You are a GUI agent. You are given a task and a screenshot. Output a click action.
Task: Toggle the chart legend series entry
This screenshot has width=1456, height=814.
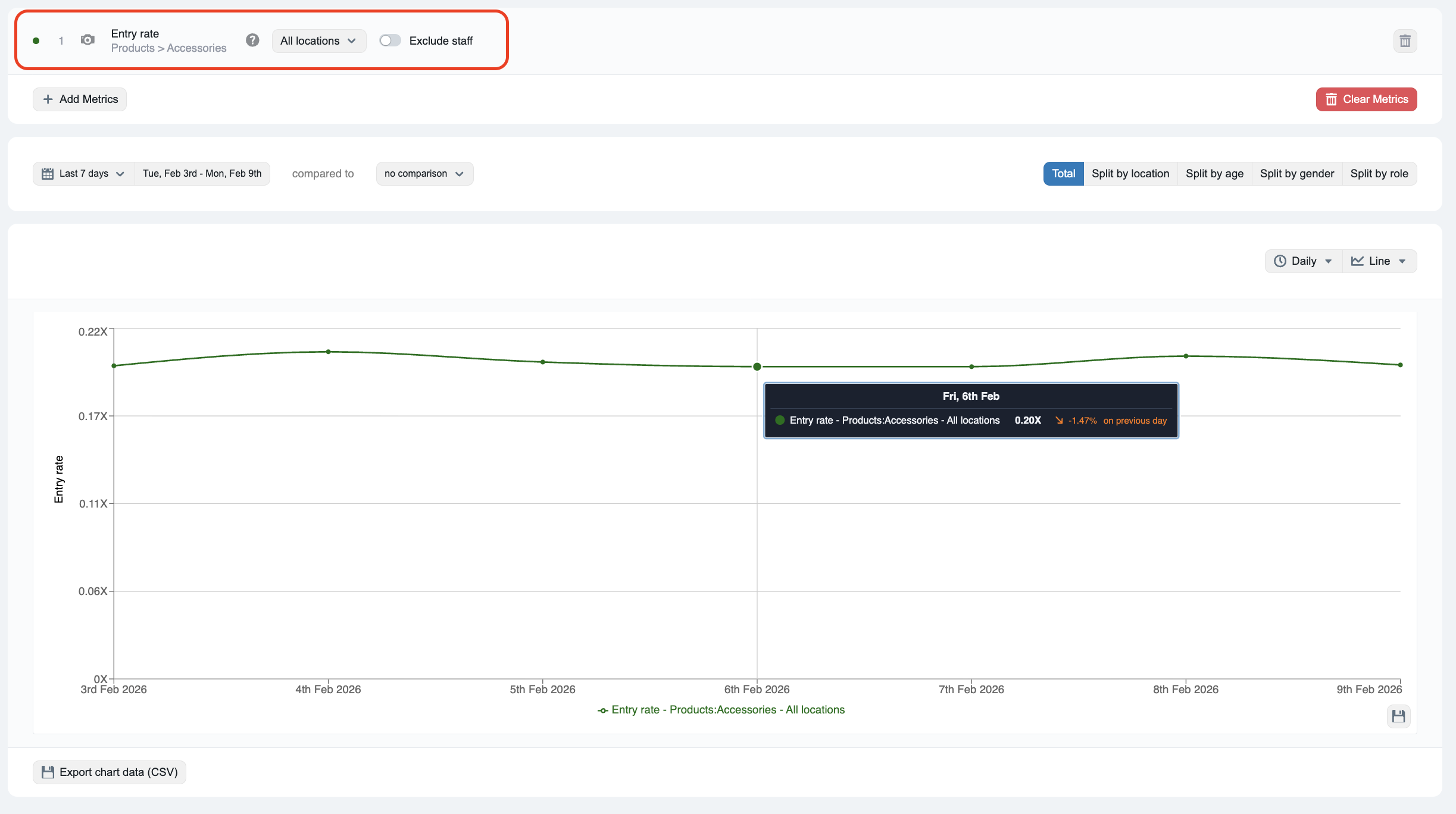coord(721,710)
